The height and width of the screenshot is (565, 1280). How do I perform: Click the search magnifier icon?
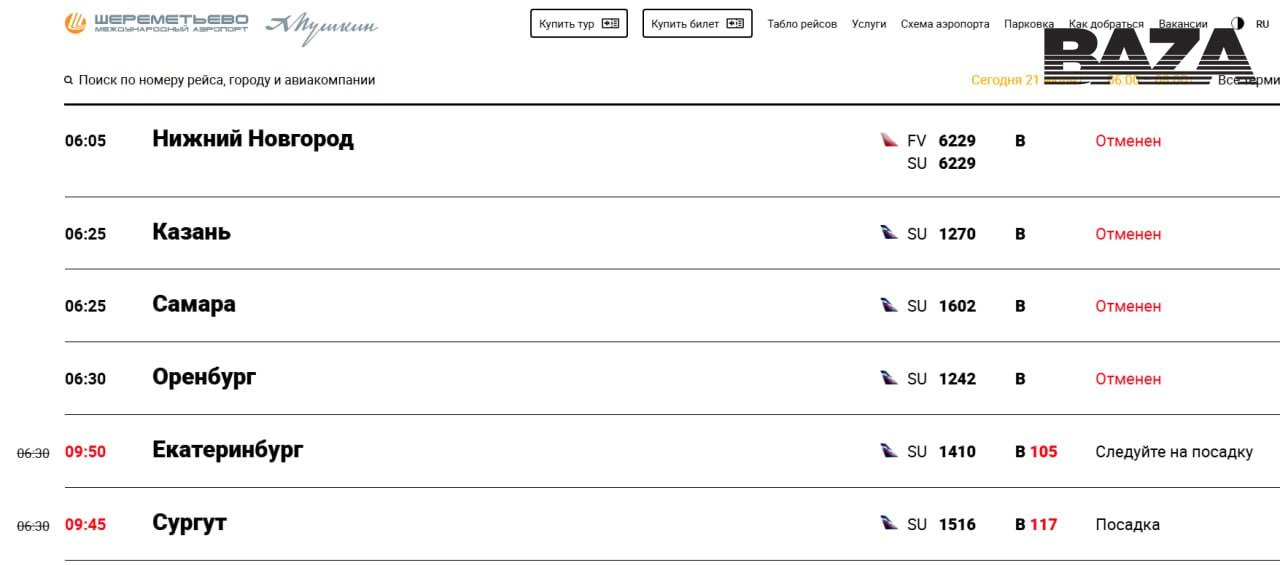pos(69,80)
